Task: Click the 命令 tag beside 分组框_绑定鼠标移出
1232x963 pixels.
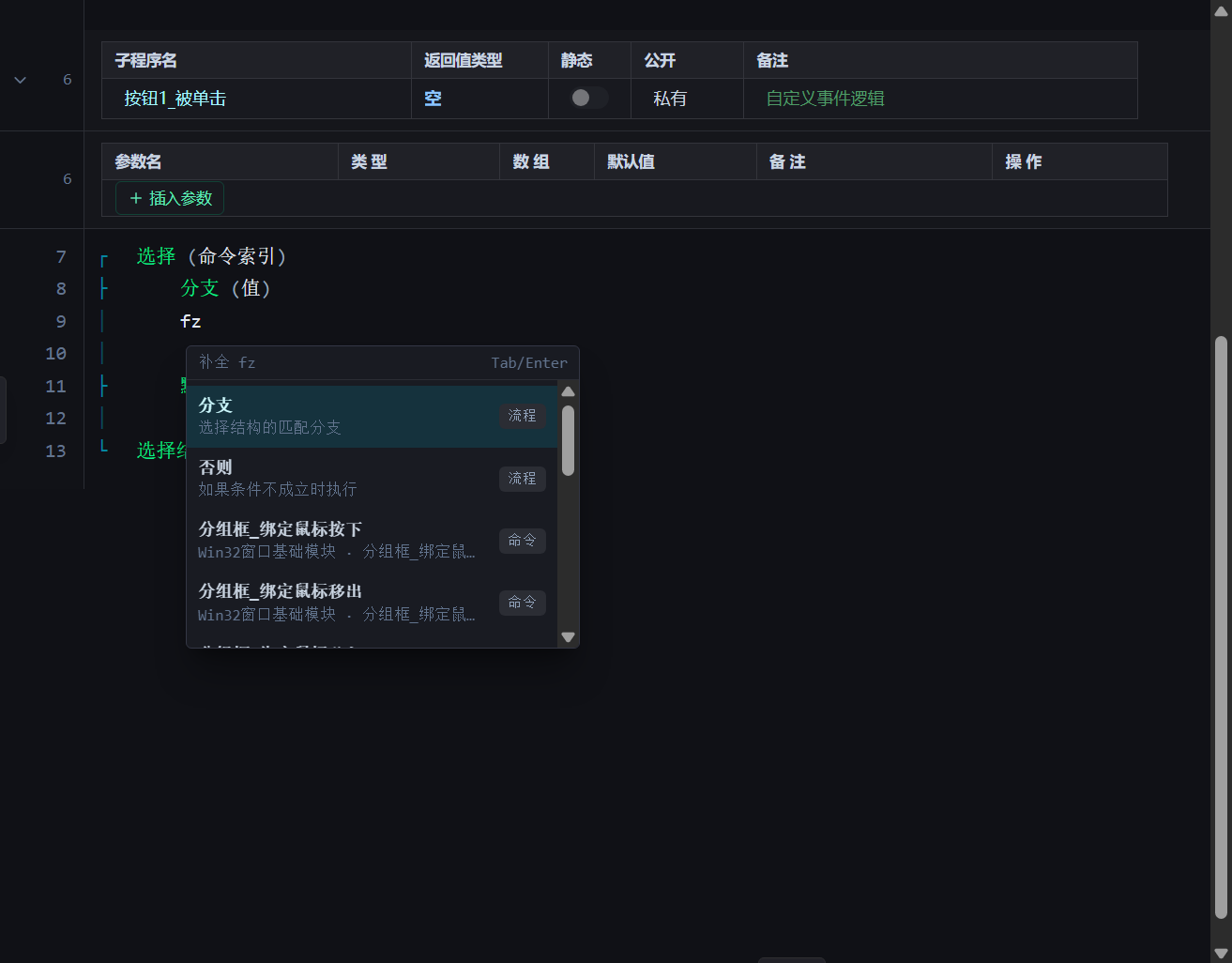Action: pyautogui.click(x=522, y=603)
